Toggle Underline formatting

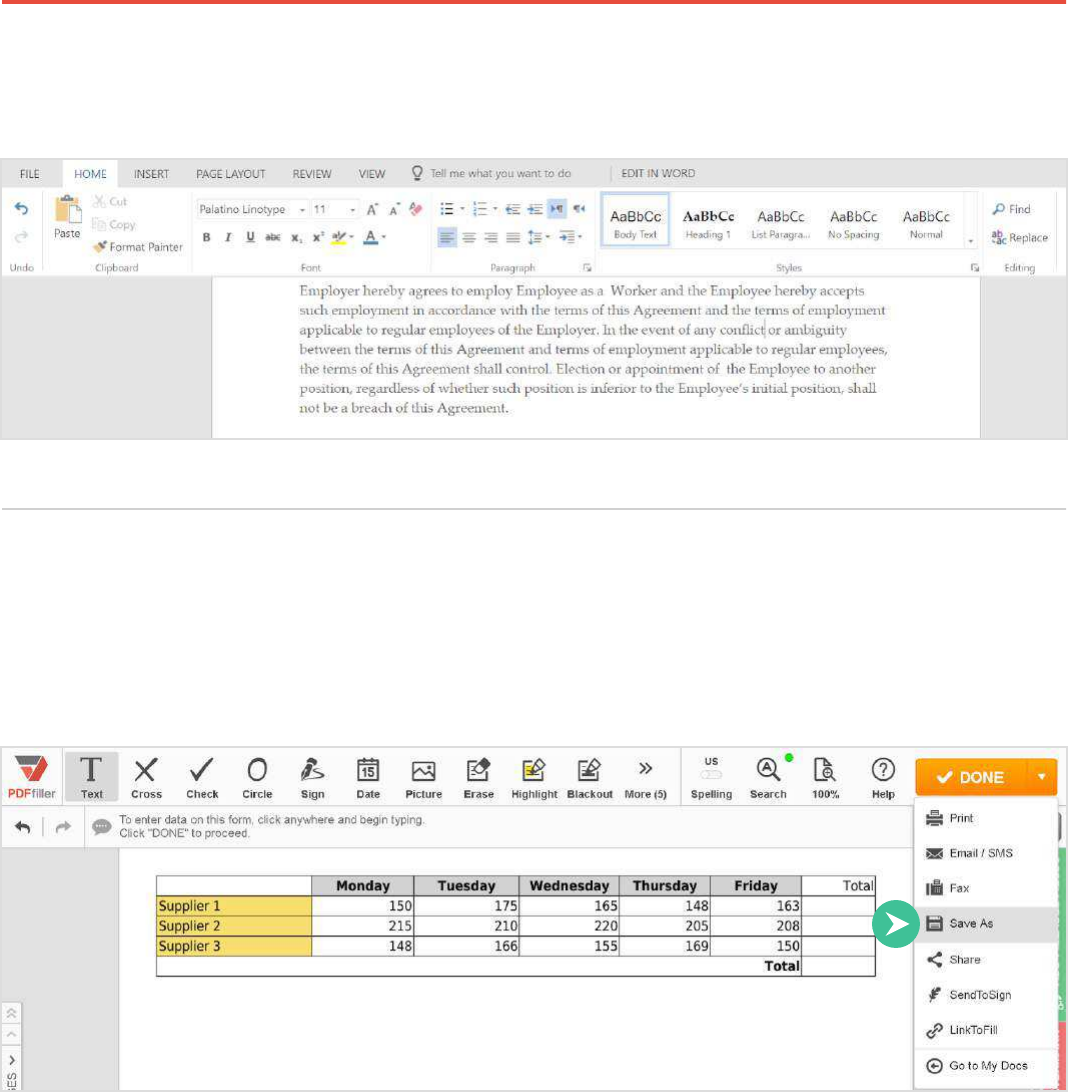click(x=250, y=237)
